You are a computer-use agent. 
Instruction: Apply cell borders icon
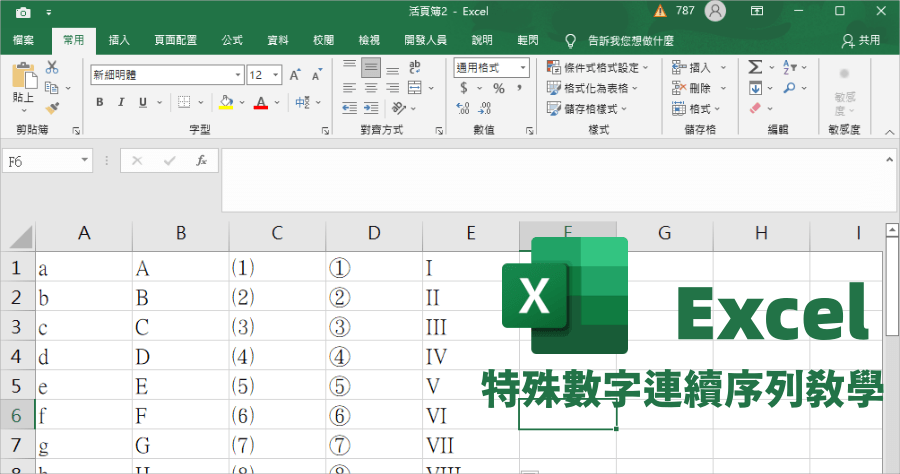[x=184, y=102]
